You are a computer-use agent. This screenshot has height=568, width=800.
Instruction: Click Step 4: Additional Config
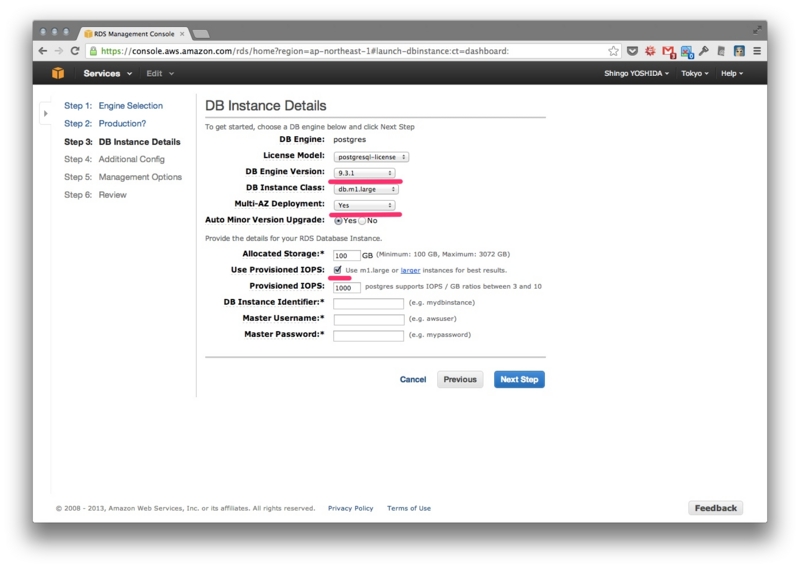[114, 159]
